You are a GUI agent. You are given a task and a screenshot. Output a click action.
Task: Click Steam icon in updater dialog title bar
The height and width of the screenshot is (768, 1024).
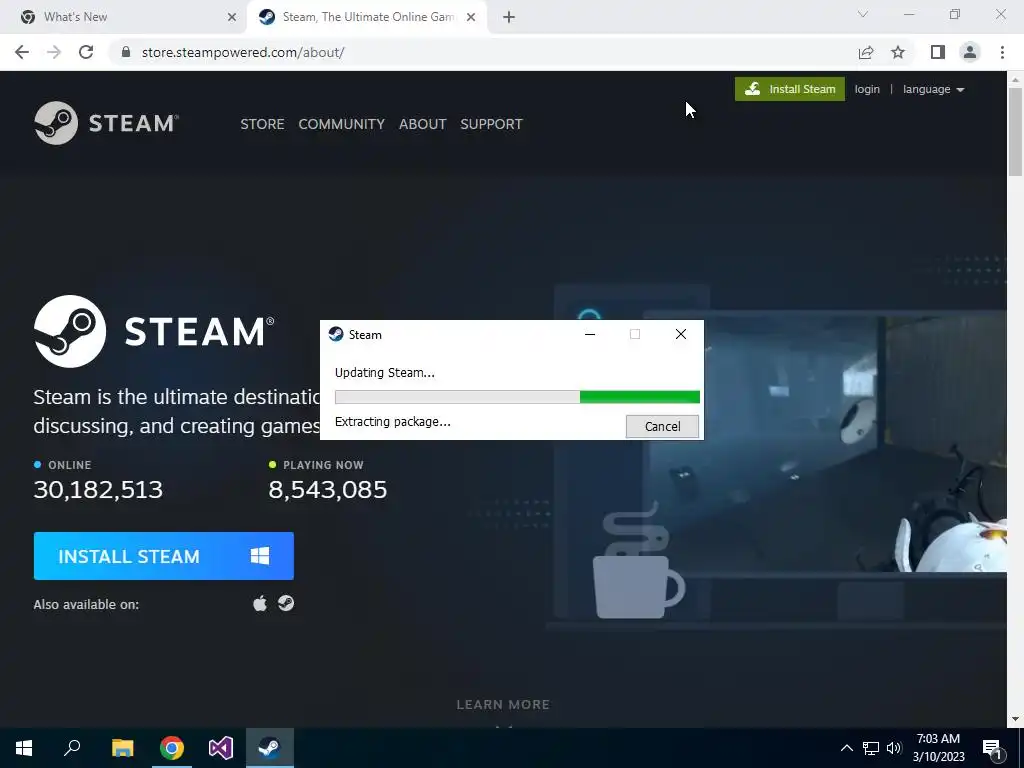point(336,334)
